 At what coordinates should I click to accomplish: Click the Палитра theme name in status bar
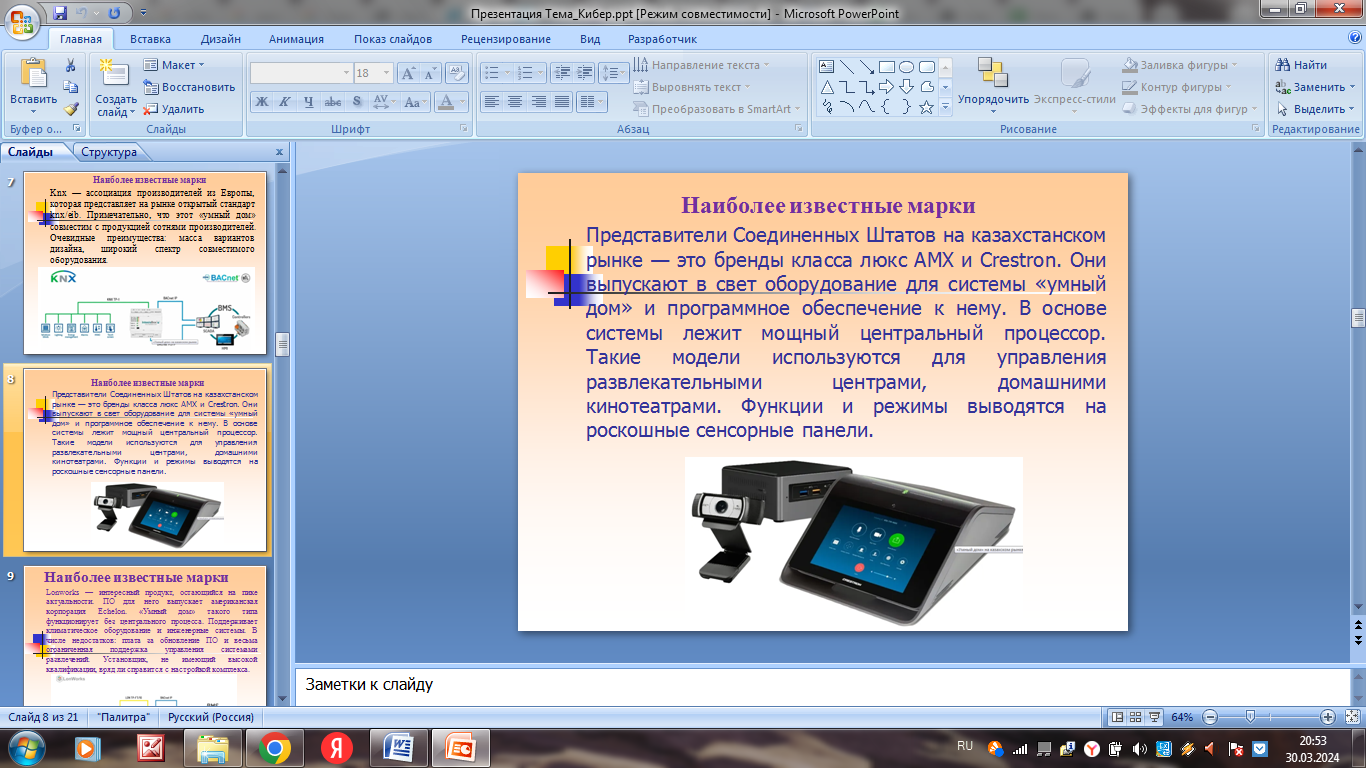[x=124, y=717]
